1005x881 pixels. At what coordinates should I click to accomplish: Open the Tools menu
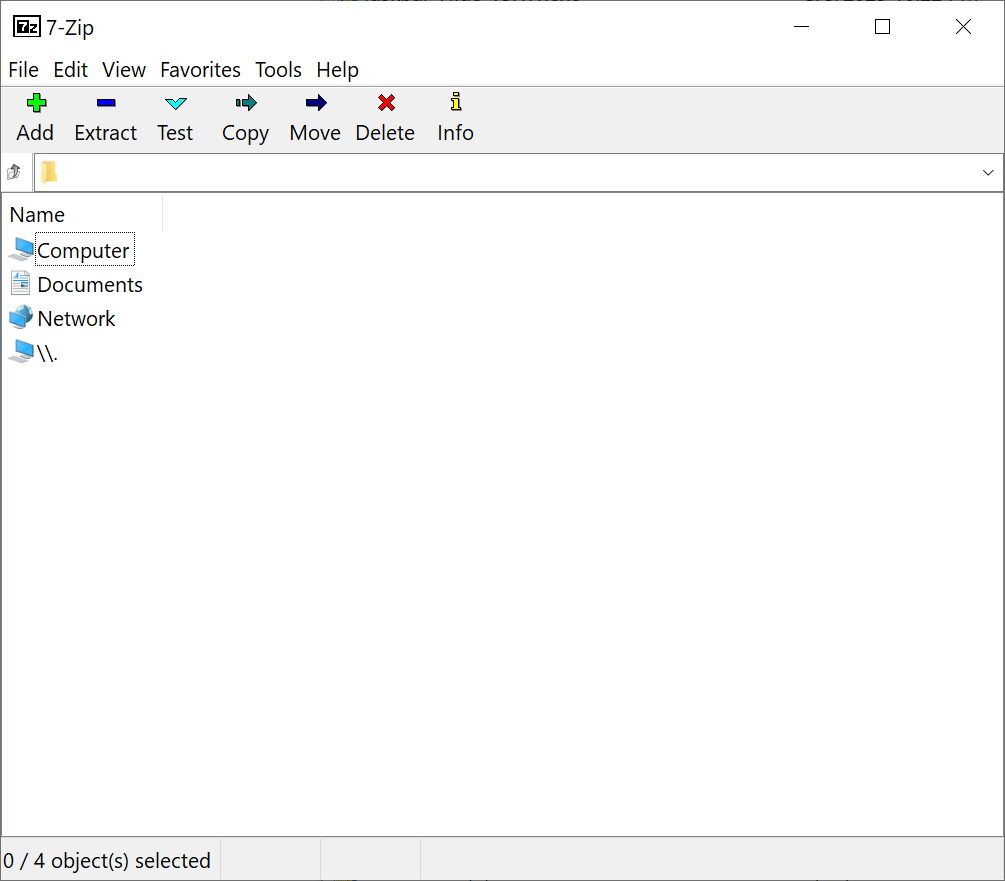[278, 69]
